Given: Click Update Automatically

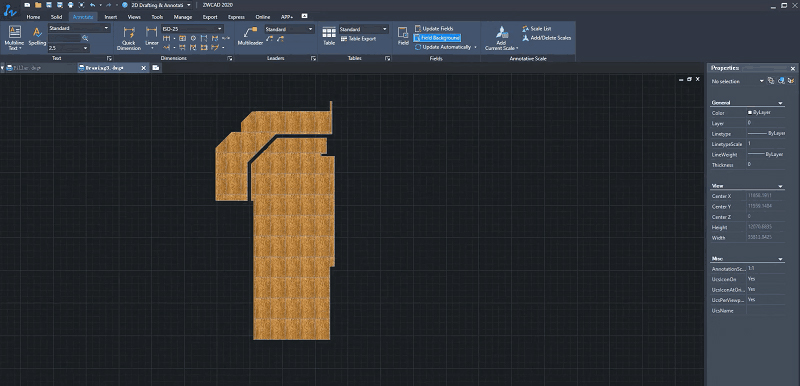Looking at the screenshot, I should click(443, 47).
